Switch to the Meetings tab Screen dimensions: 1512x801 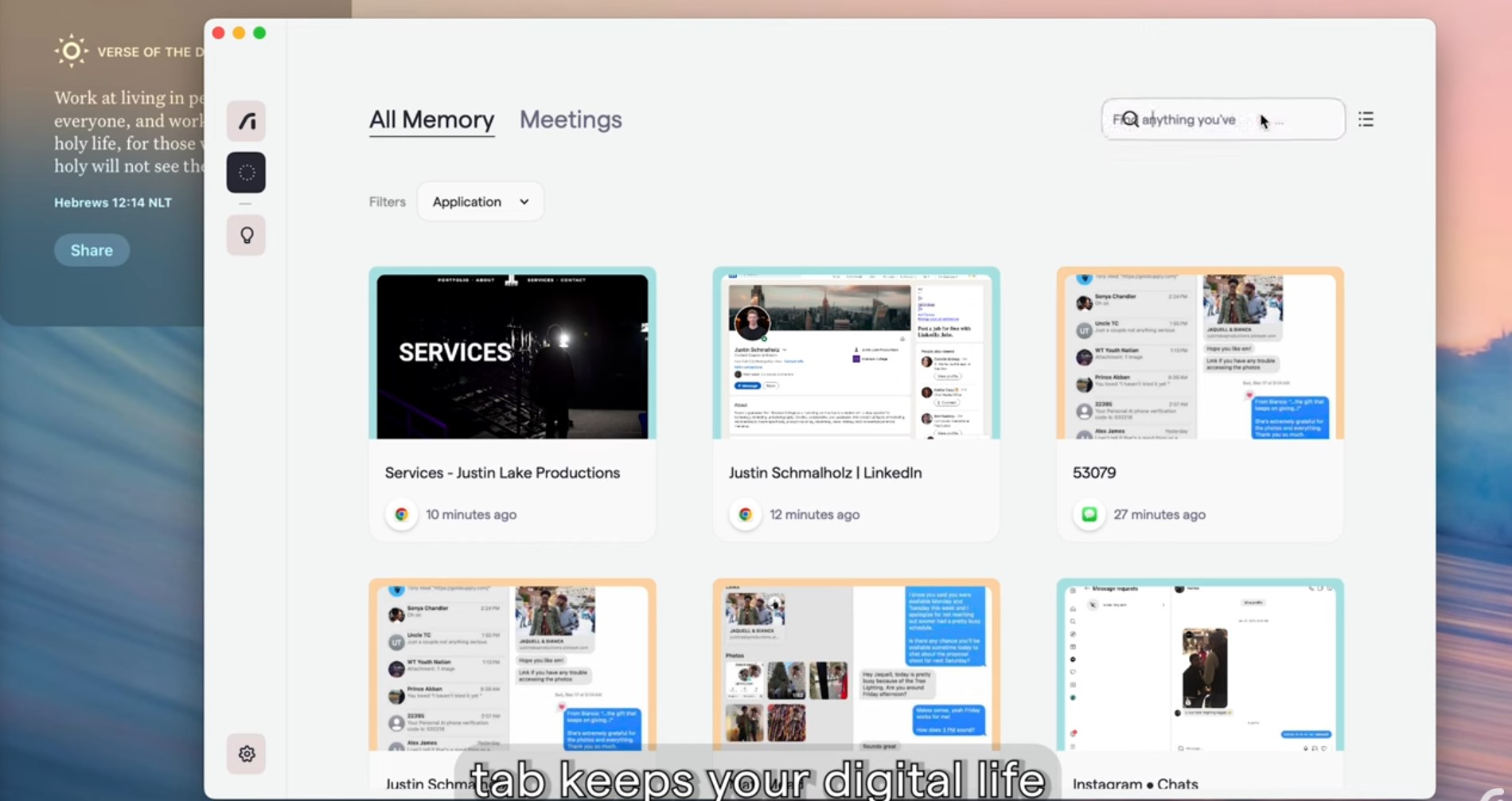pos(571,119)
